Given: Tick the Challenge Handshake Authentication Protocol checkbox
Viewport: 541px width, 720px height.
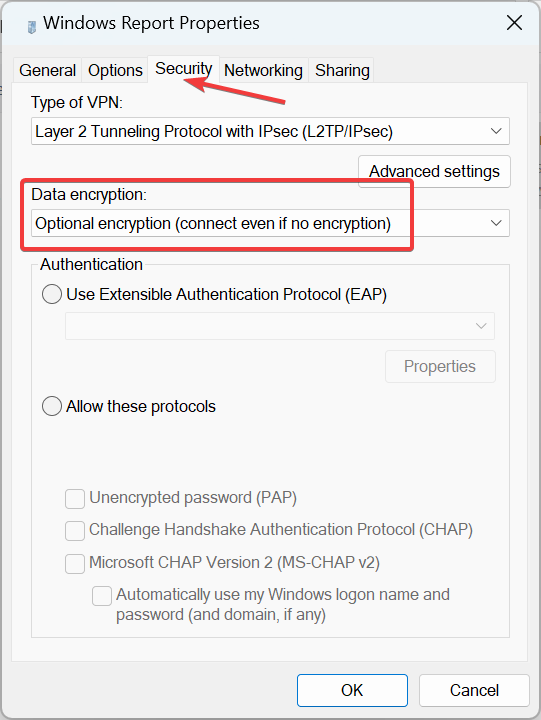Looking at the screenshot, I should [75, 531].
